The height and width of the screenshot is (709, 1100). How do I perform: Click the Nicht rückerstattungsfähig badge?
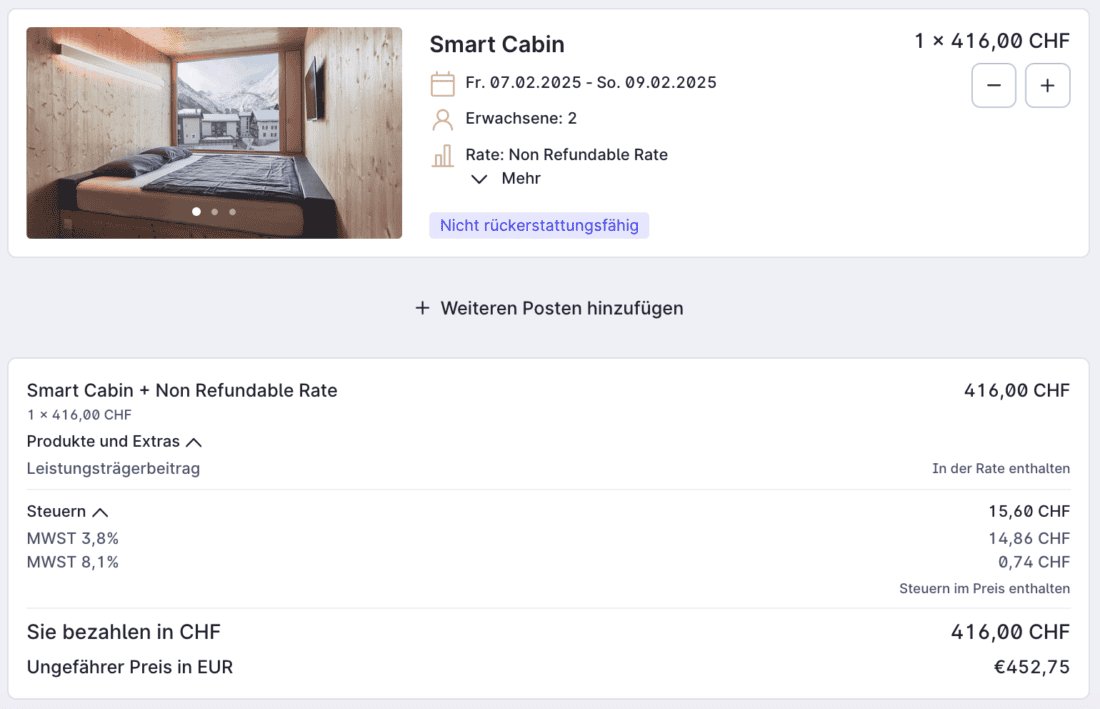(x=539, y=226)
